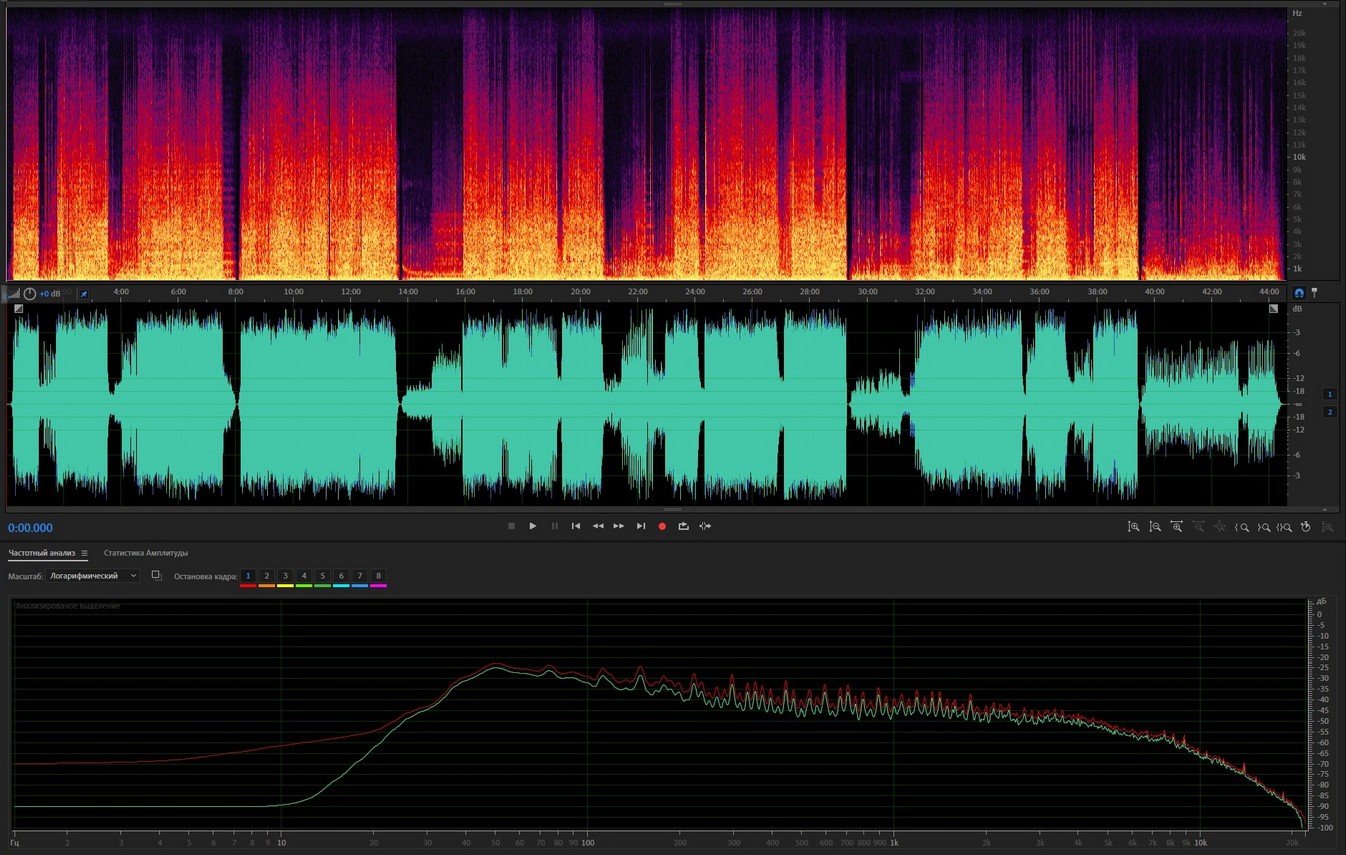Jump to the previous marker in transport
Screen dimensions: 1346x855
[576, 526]
